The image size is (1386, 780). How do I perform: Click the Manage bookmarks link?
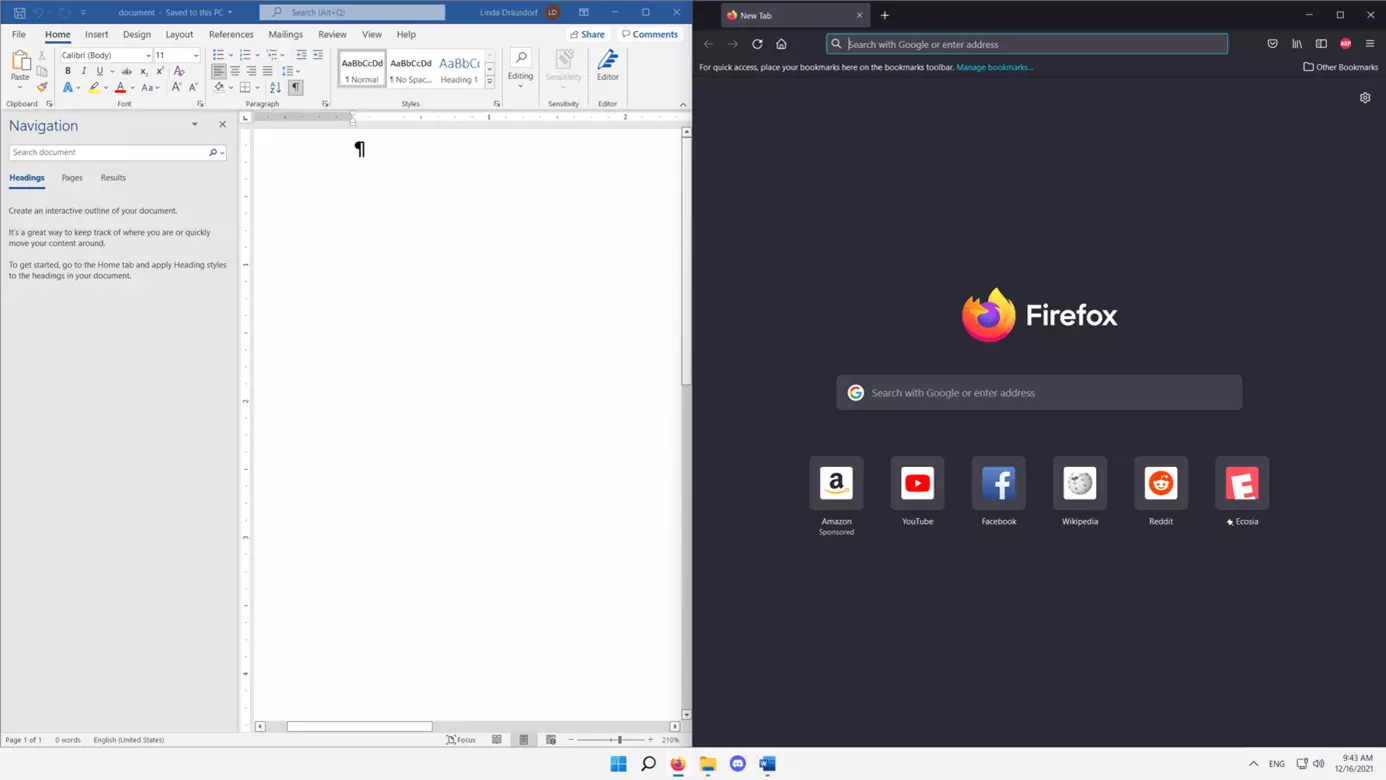(x=994, y=67)
